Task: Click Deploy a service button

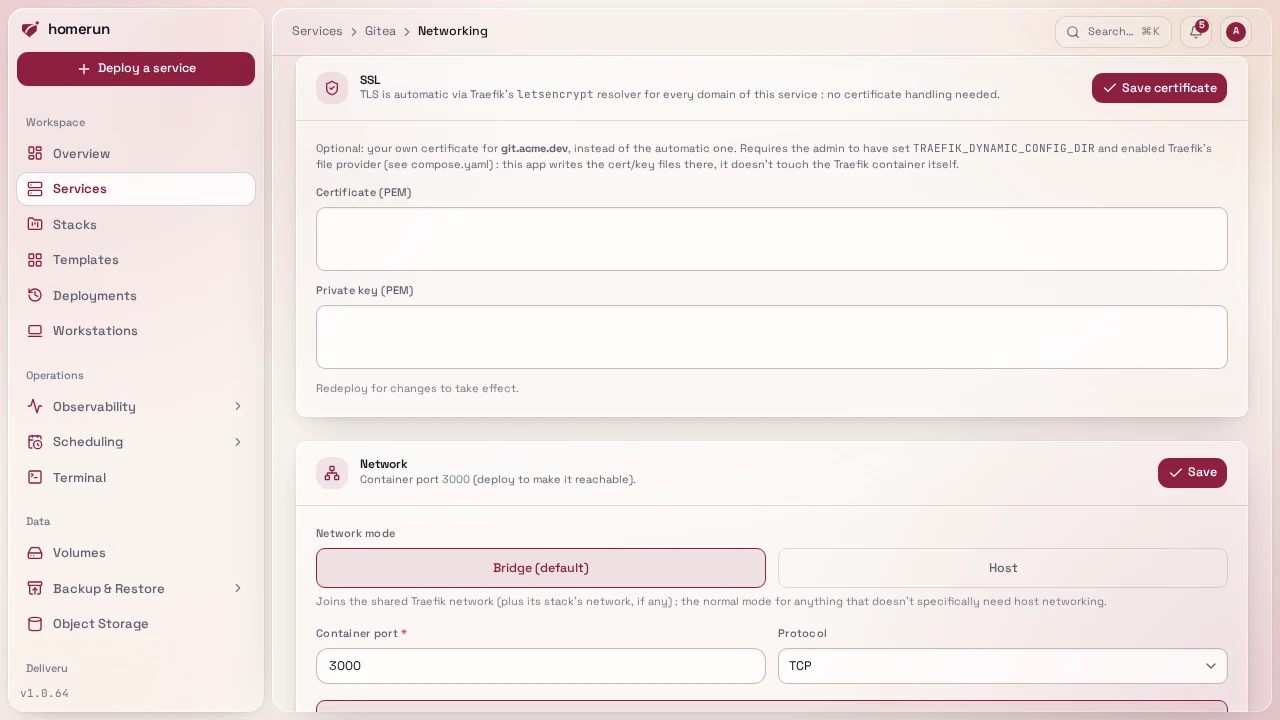Action: click(x=136, y=69)
